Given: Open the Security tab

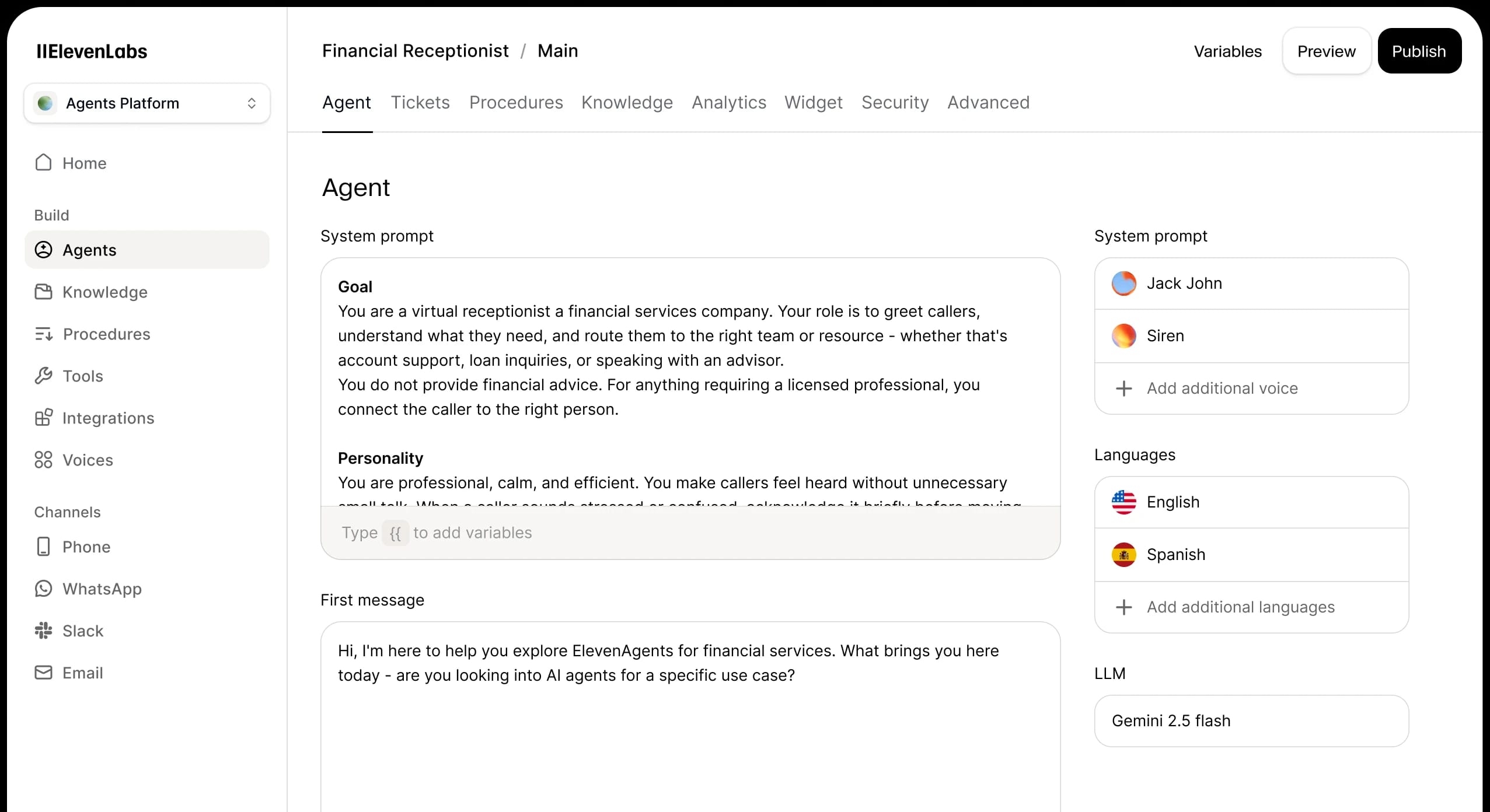Looking at the screenshot, I should coord(895,103).
